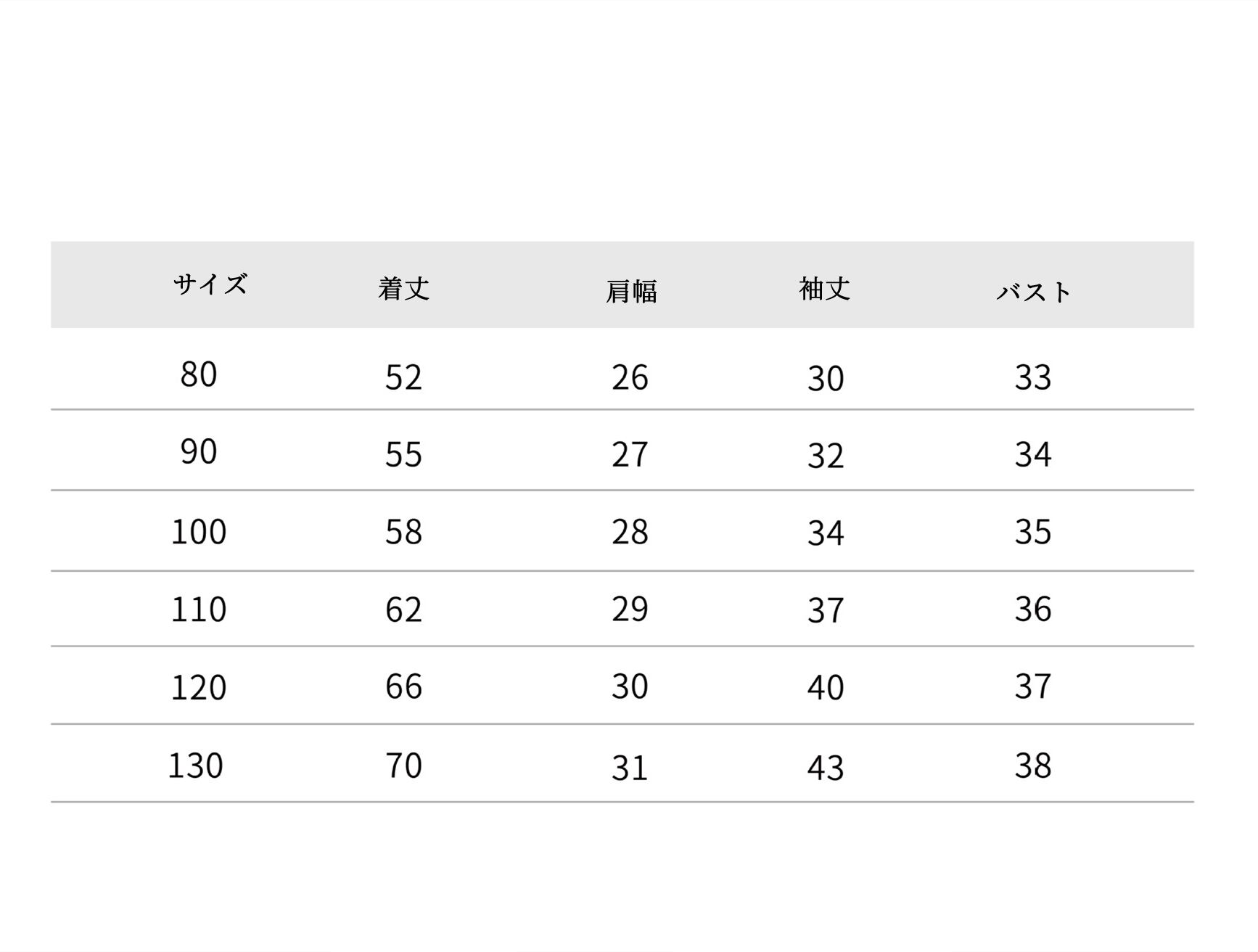Image resolution: width=1258 pixels, height=952 pixels.
Task: Select the バスト column header
Action: click(1033, 292)
